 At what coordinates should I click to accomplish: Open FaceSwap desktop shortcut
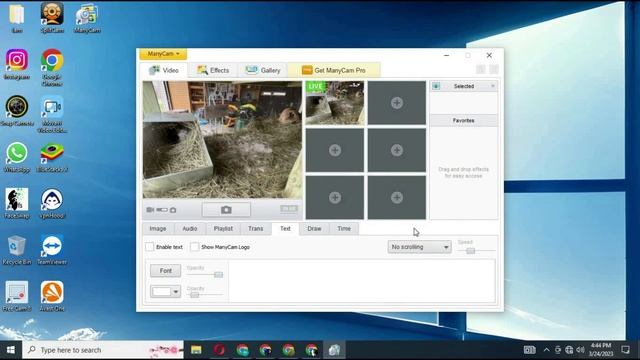pos(17,203)
